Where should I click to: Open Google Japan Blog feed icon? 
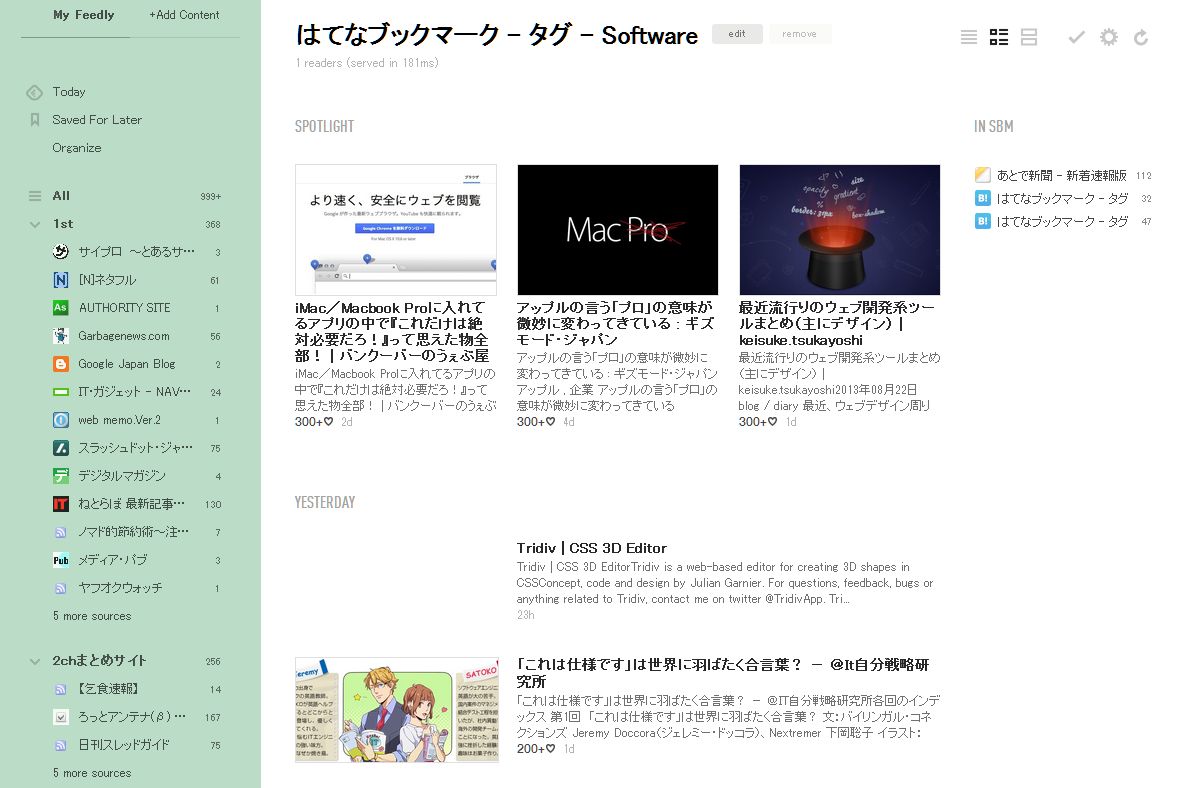[x=61, y=364]
